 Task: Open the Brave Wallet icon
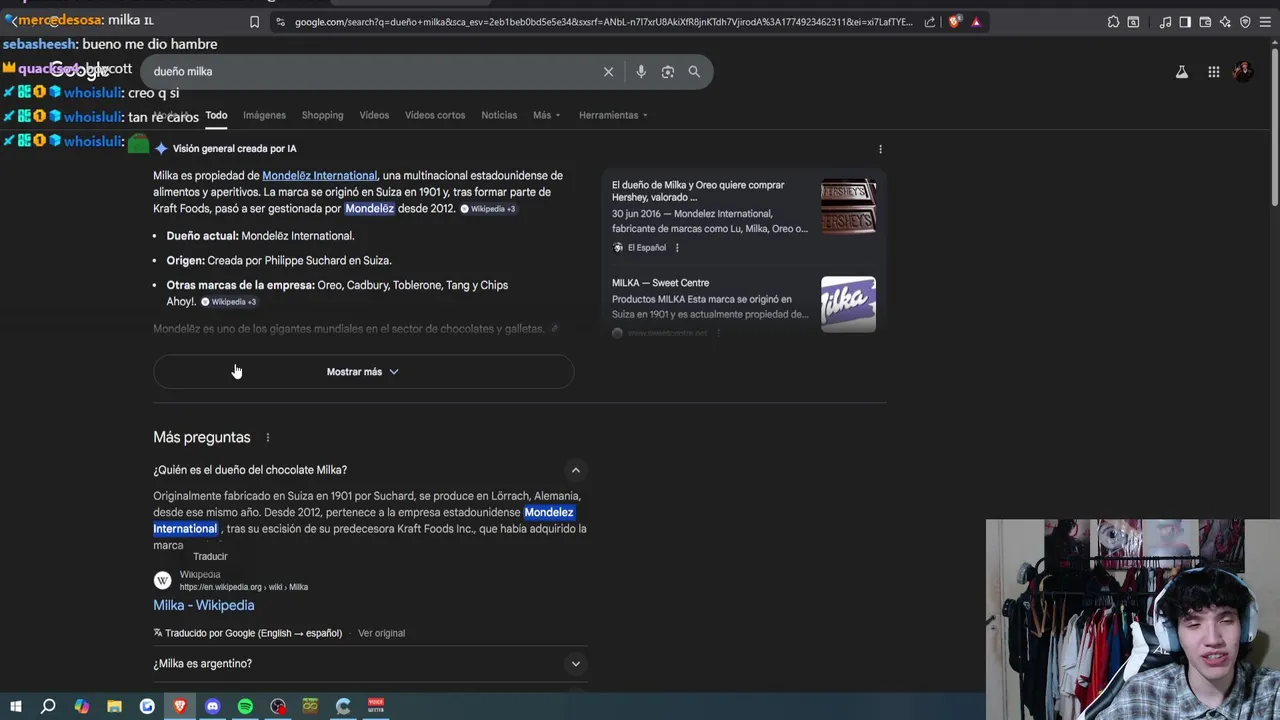point(1205,22)
